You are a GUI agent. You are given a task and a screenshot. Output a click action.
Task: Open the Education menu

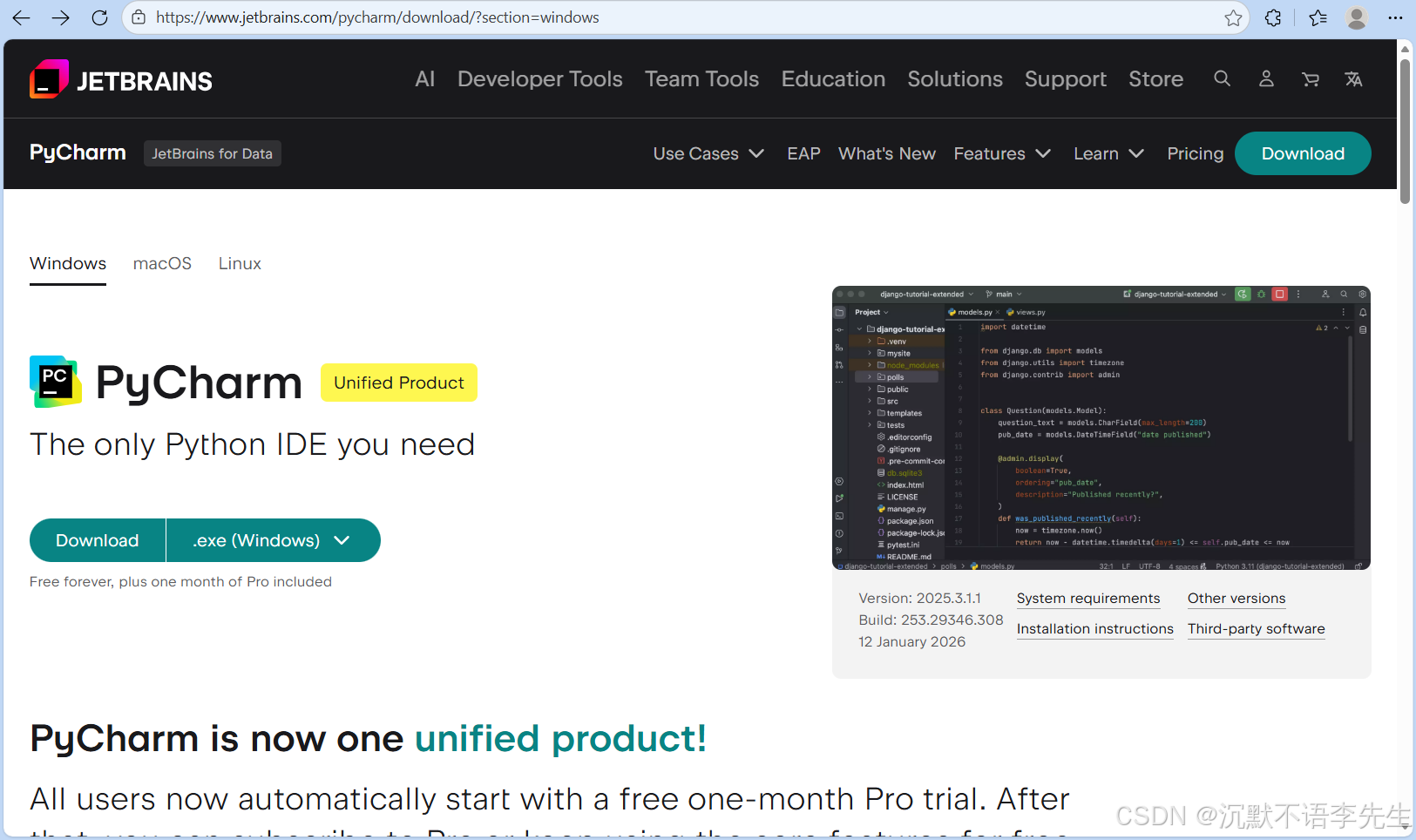(x=833, y=78)
